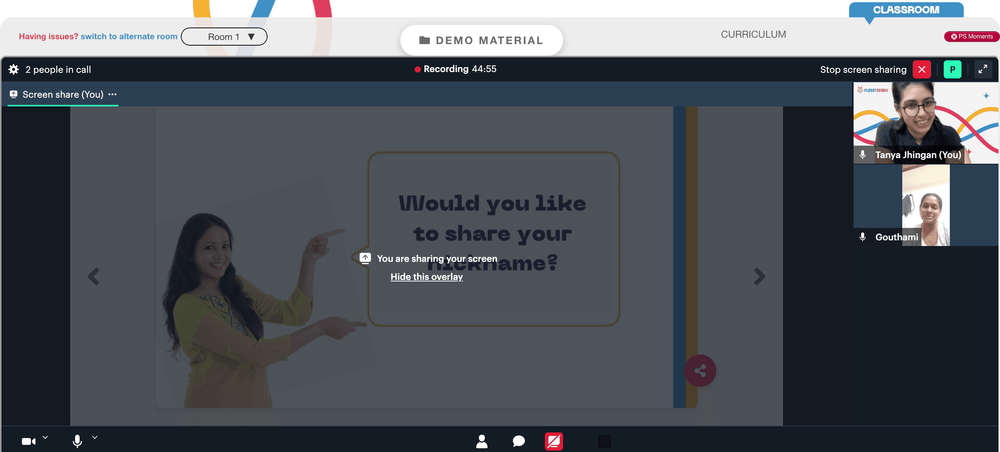The width and height of the screenshot is (1000, 452).
Task: Open more options dots beside Screen share (You)
Action: [112, 94]
